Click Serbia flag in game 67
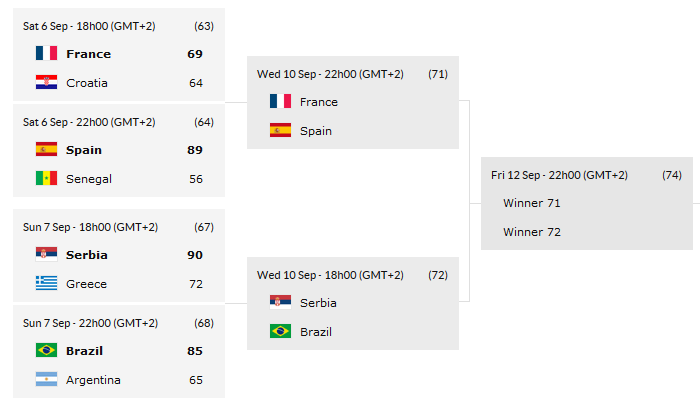This screenshot has height=407, width=700. point(46,255)
